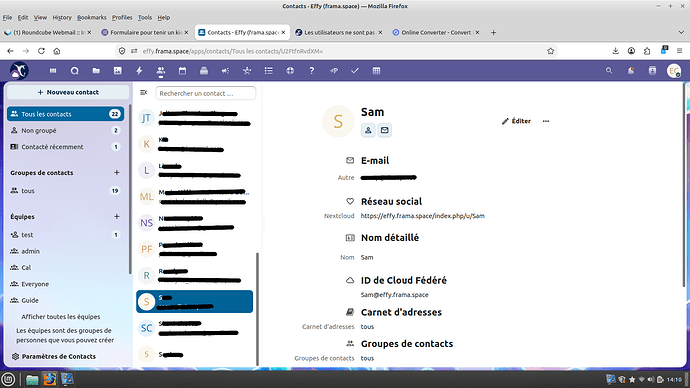Open Sam's Nextcloud profile URL
This screenshot has width=690, height=388.
point(422,216)
